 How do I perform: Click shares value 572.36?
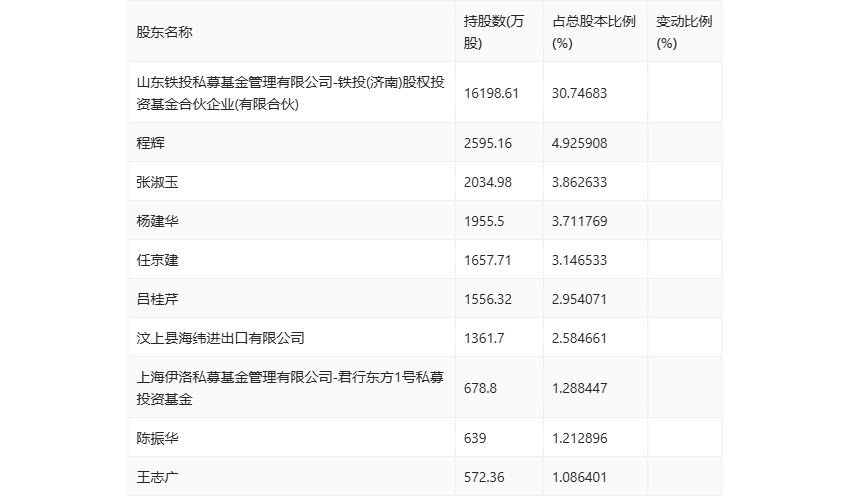point(484,477)
